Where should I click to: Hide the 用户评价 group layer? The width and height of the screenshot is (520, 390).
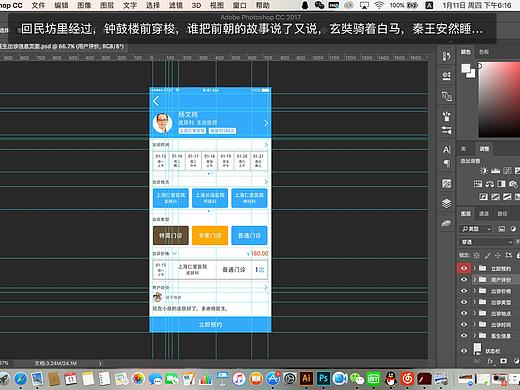click(464, 280)
